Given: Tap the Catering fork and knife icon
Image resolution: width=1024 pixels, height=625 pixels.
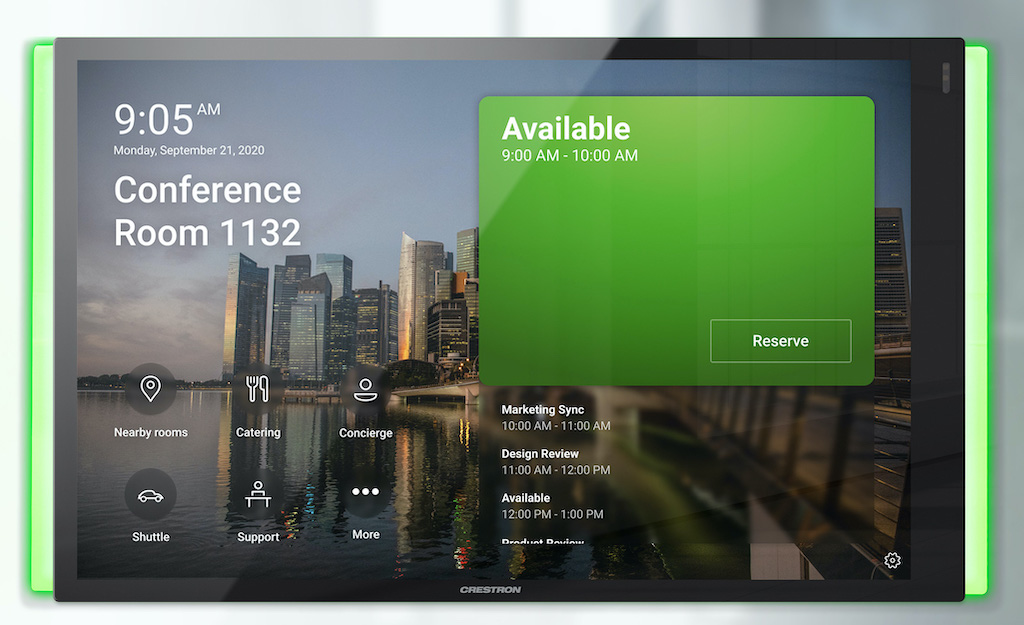Looking at the screenshot, I should point(258,389).
